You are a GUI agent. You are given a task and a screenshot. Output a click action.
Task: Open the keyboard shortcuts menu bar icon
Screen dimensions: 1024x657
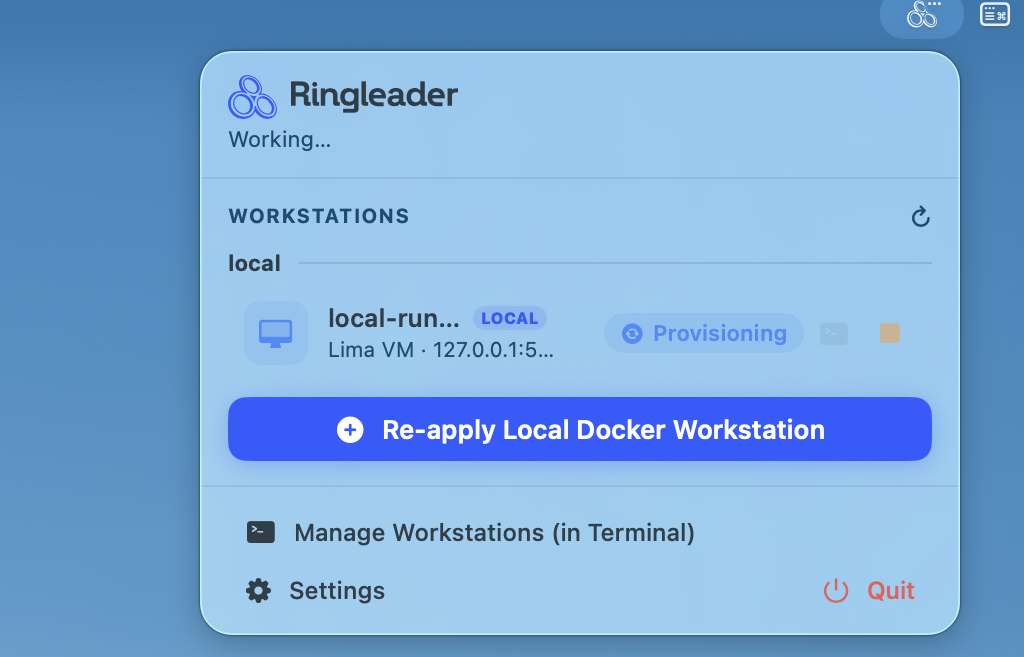click(x=995, y=14)
